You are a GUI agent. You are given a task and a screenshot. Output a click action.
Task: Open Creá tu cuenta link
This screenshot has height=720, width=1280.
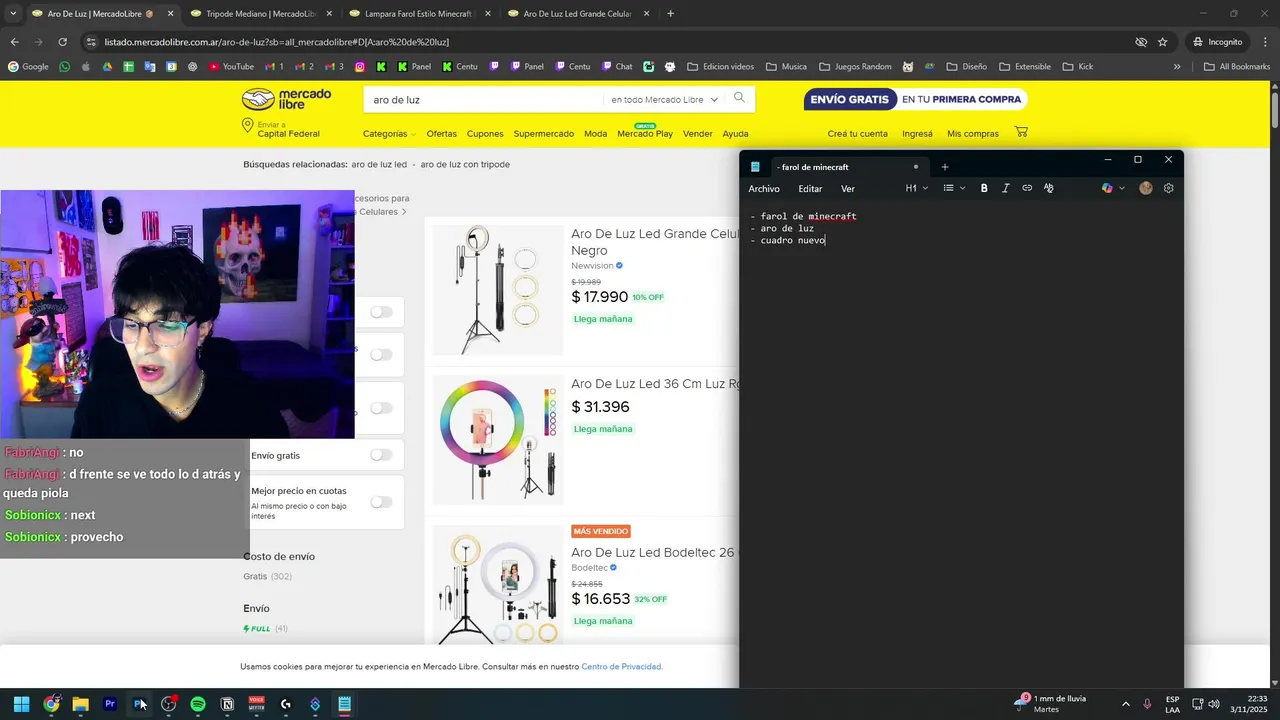coord(857,134)
